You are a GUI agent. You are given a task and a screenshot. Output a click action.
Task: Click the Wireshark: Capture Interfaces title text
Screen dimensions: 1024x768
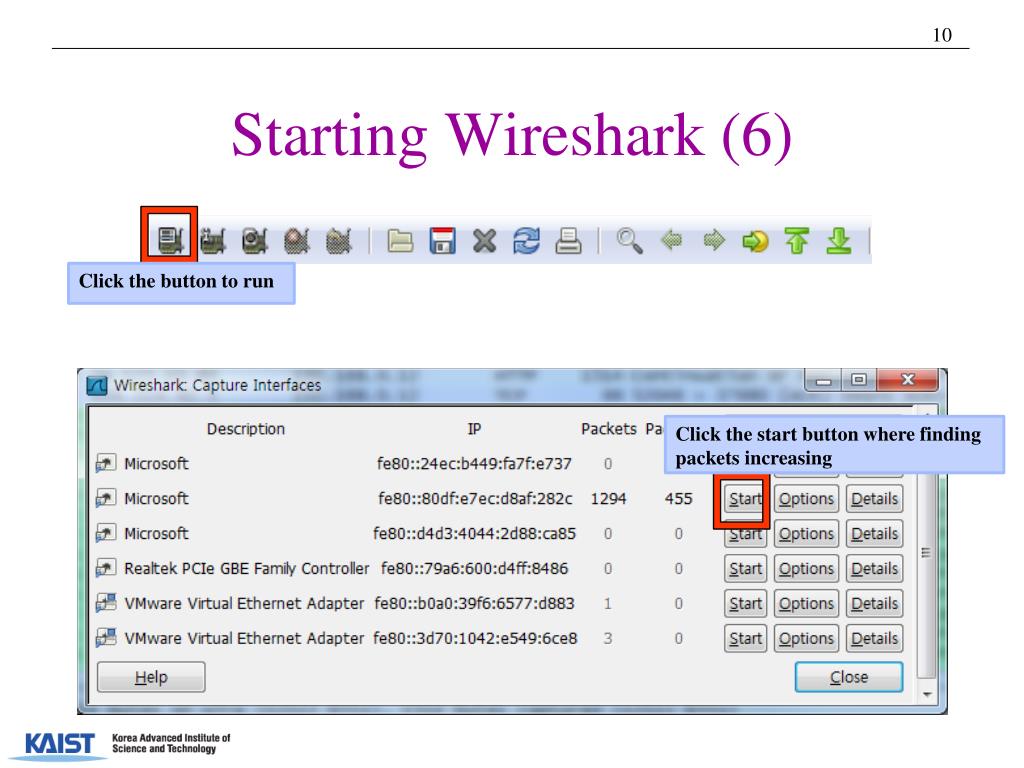(x=217, y=385)
